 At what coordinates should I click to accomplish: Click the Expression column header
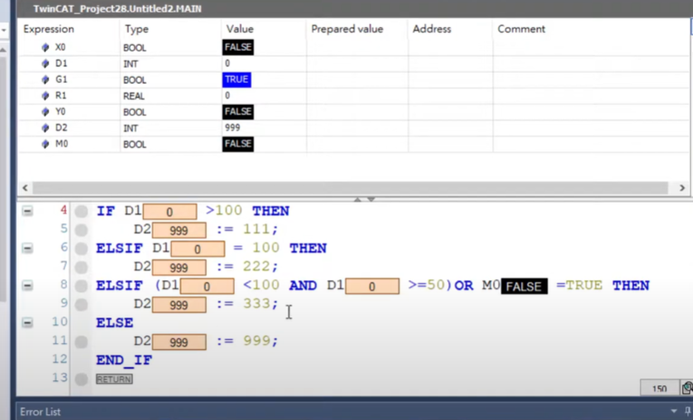tap(49, 29)
